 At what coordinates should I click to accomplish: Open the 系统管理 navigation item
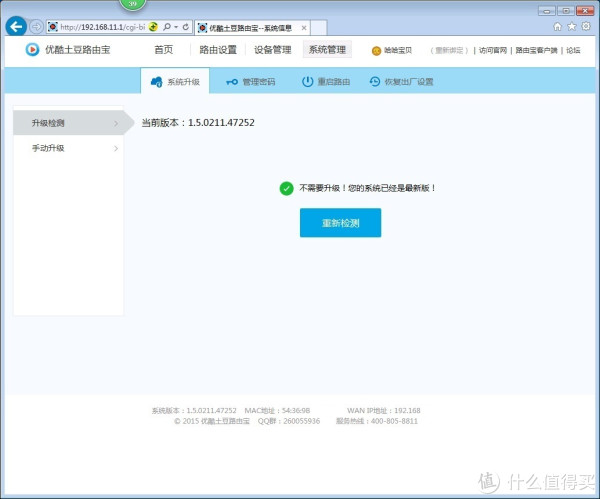[x=327, y=50]
